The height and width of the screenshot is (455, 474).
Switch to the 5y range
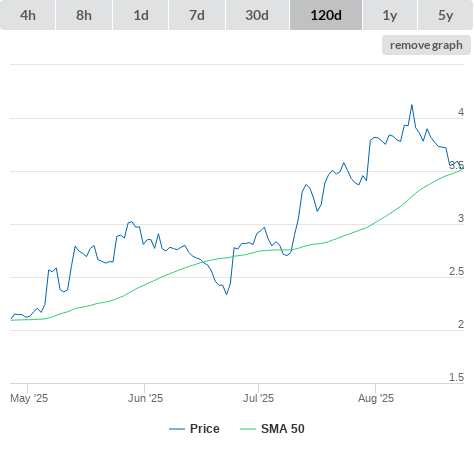tap(445, 15)
